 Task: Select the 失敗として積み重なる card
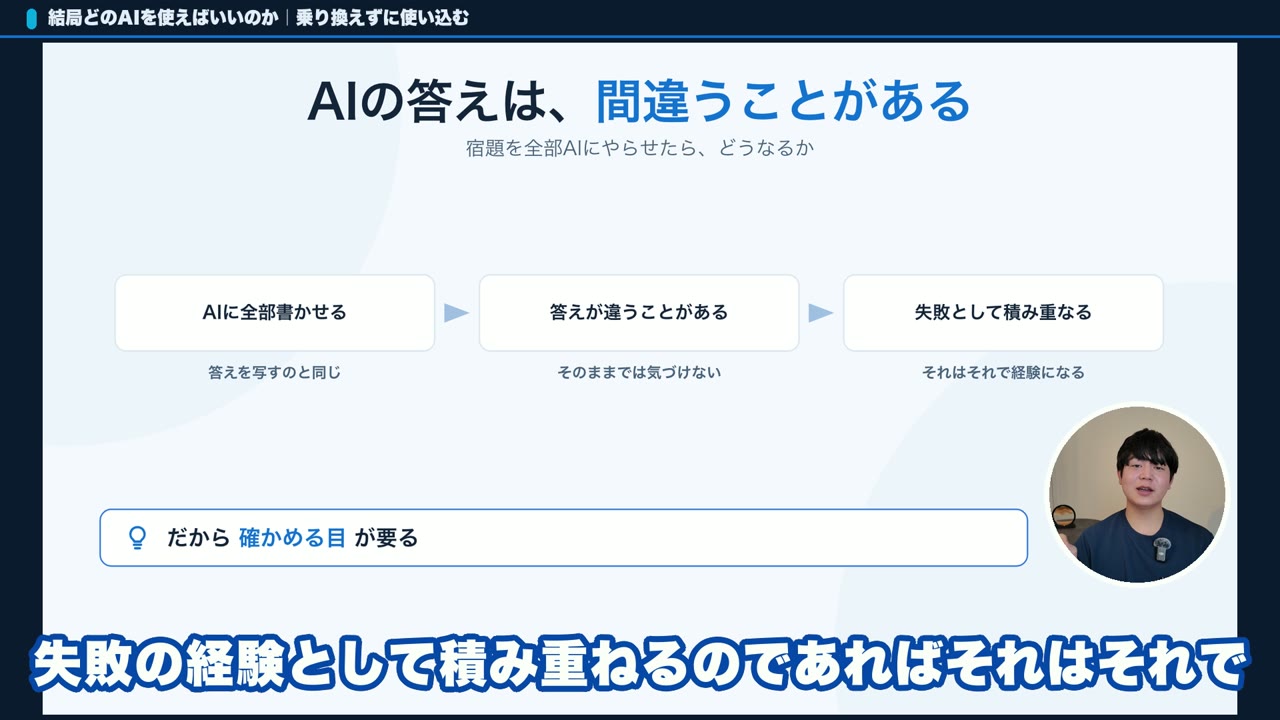pos(1003,313)
